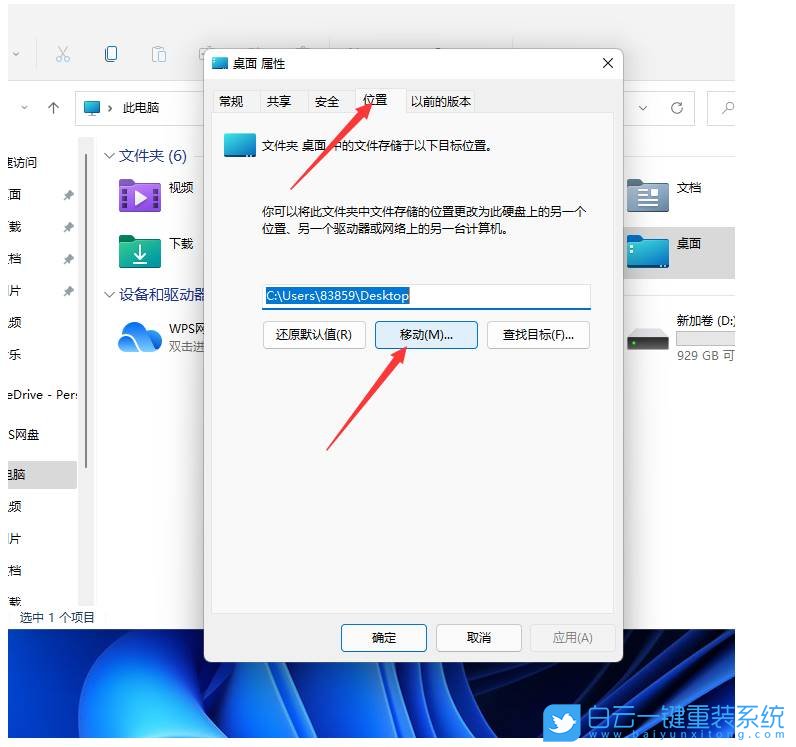Image resolution: width=796 pixels, height=747 pixels.
Task: Click the Cut scissors icon in Explorer toolbar
Action: [x=63, y=54]
